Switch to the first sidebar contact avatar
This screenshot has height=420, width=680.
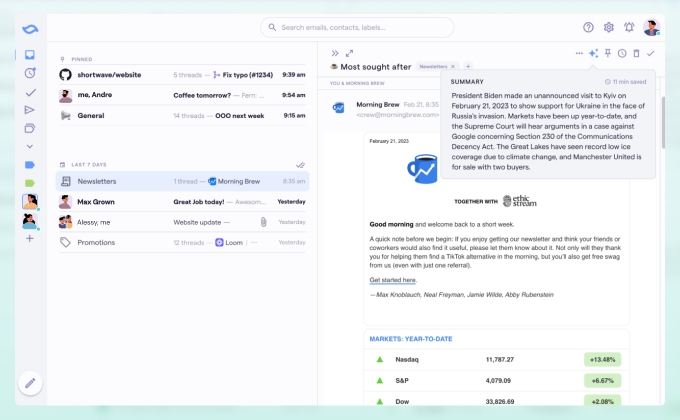[x=30, y=202]
